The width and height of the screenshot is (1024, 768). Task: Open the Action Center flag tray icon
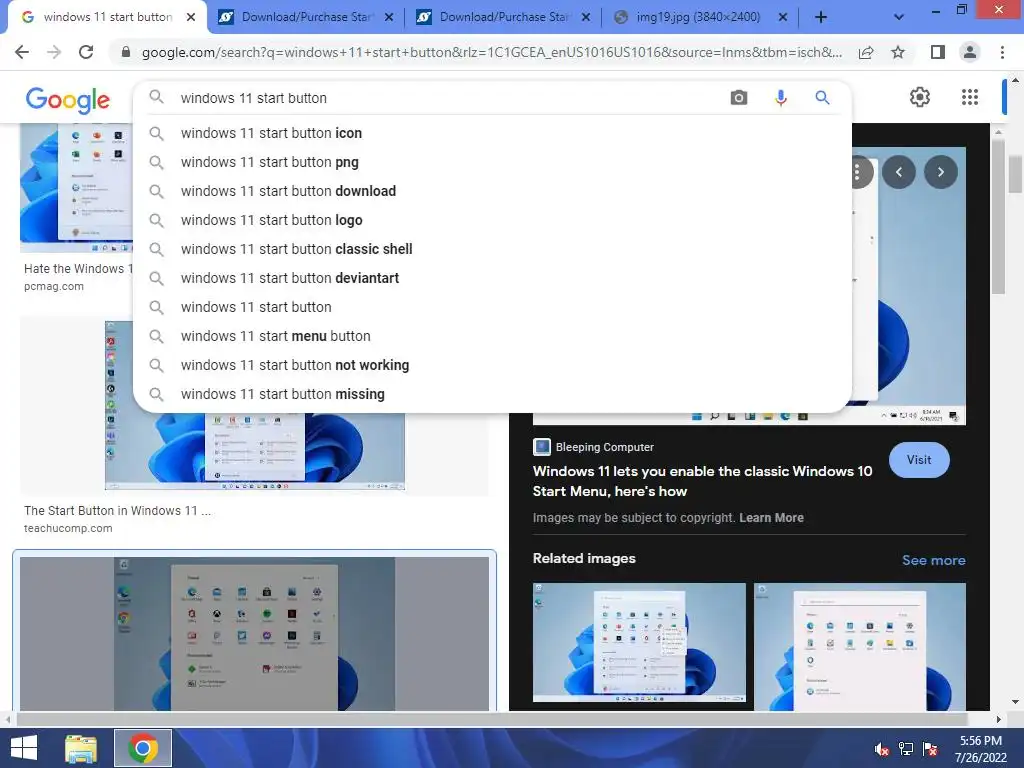click(x=930, y=749)
